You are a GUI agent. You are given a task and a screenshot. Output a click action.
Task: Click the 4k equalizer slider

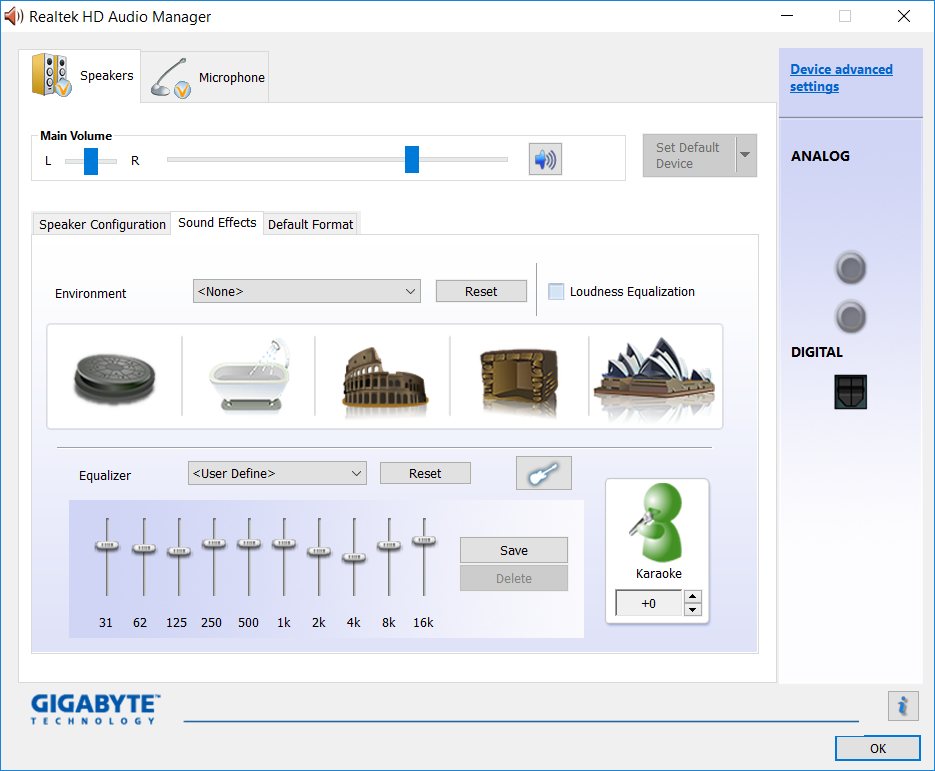pyautogui.click(x=354, y=557)
